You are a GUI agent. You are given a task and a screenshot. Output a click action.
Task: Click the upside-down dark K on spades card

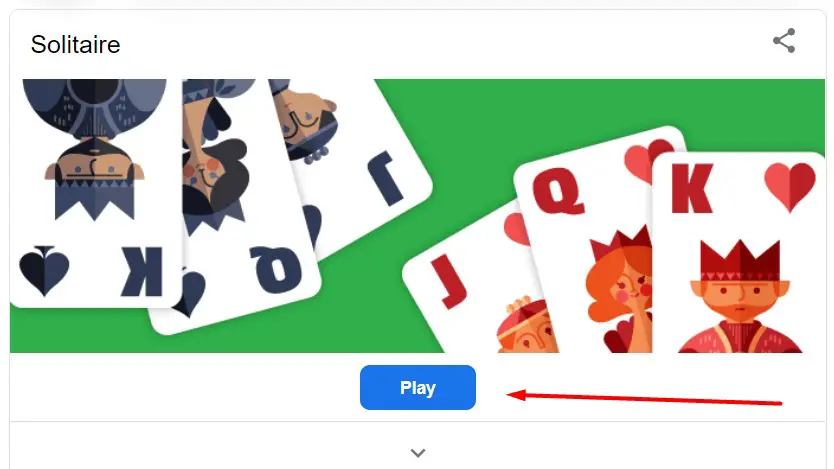tap(141, 271)
